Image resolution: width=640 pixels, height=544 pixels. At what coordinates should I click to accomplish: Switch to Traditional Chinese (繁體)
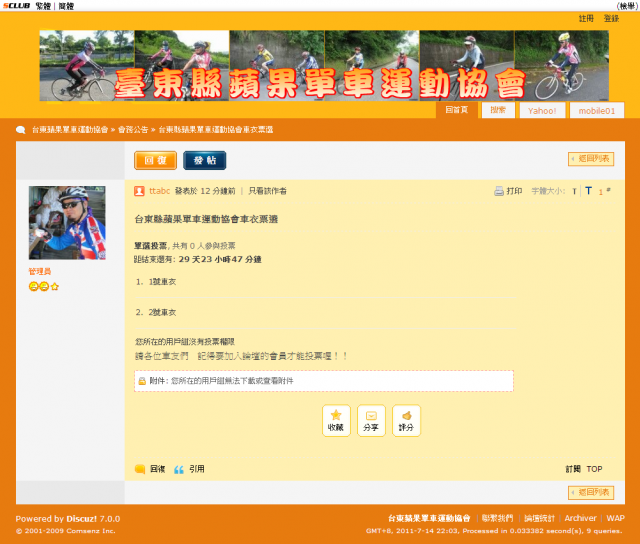(43, 6)
